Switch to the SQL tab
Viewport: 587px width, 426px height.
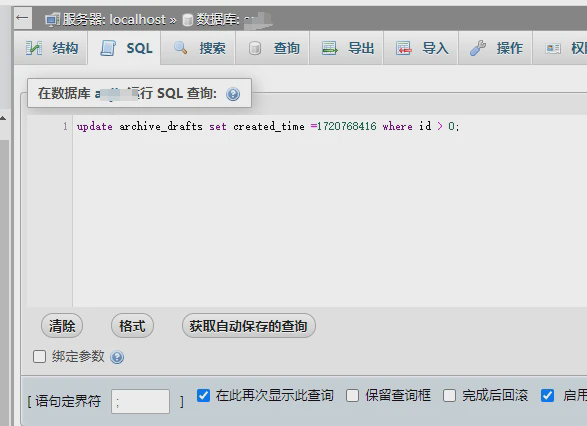[125, 48]
